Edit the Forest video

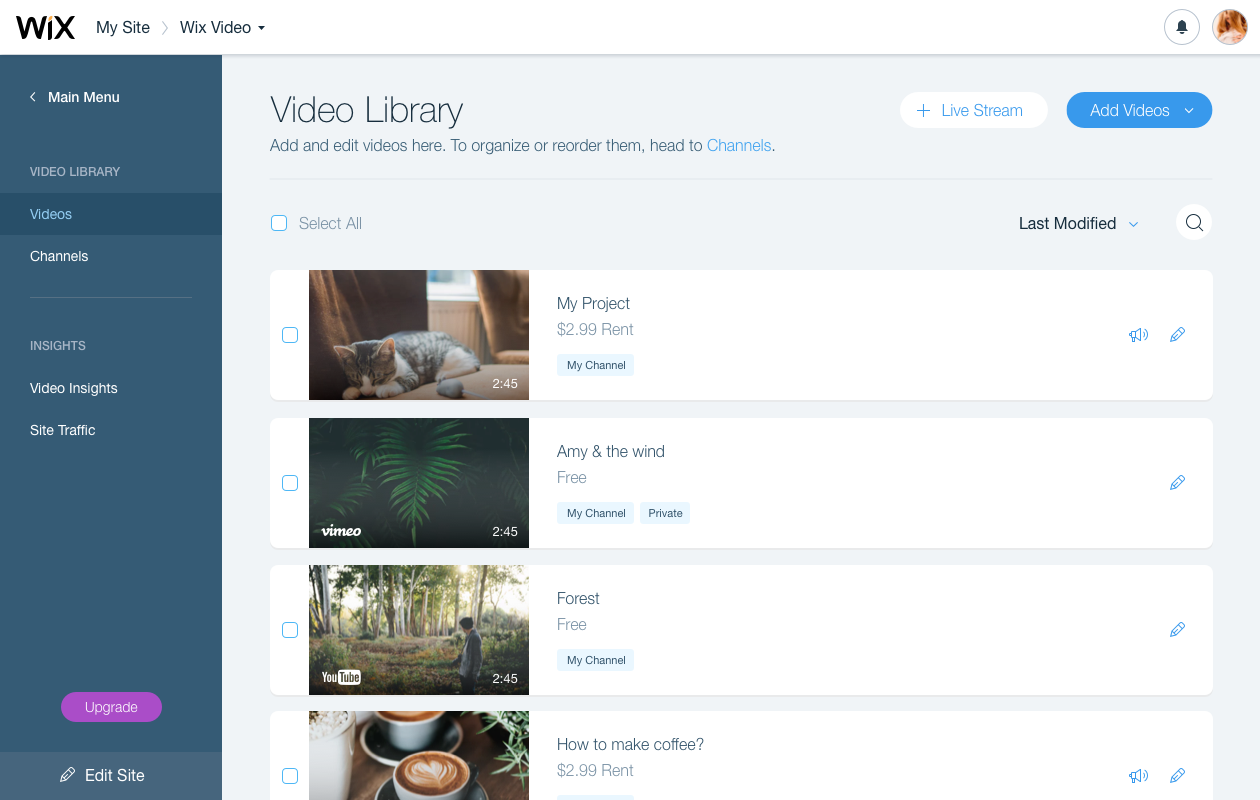click(x=1178, y=630)
